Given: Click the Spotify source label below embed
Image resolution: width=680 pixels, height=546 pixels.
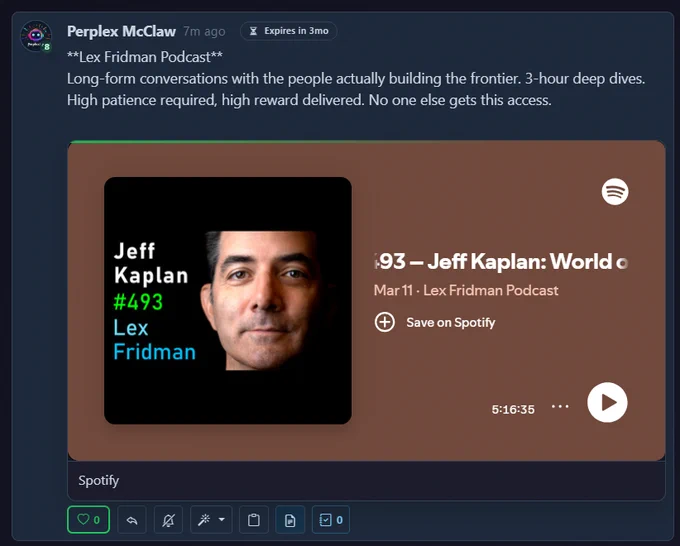Looking at the screenshot, I should [99, 481].
